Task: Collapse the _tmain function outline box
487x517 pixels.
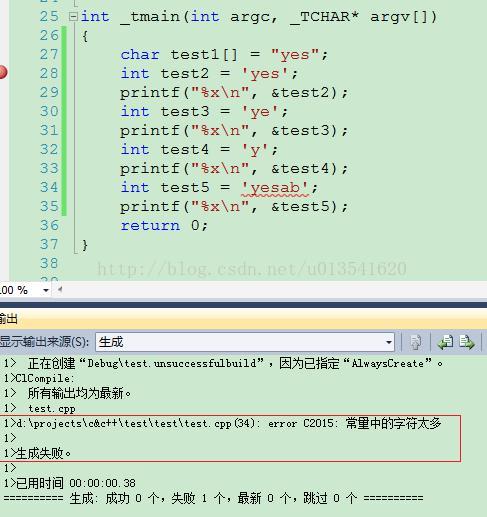Action: pyautogui.click(x=73, y=16)
